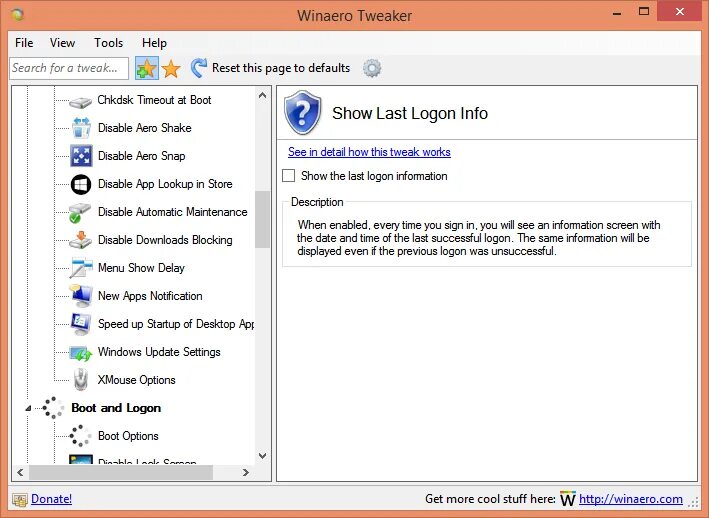Click the Menu Show Delay icon

pyautogui.click(x=81, y=268)
